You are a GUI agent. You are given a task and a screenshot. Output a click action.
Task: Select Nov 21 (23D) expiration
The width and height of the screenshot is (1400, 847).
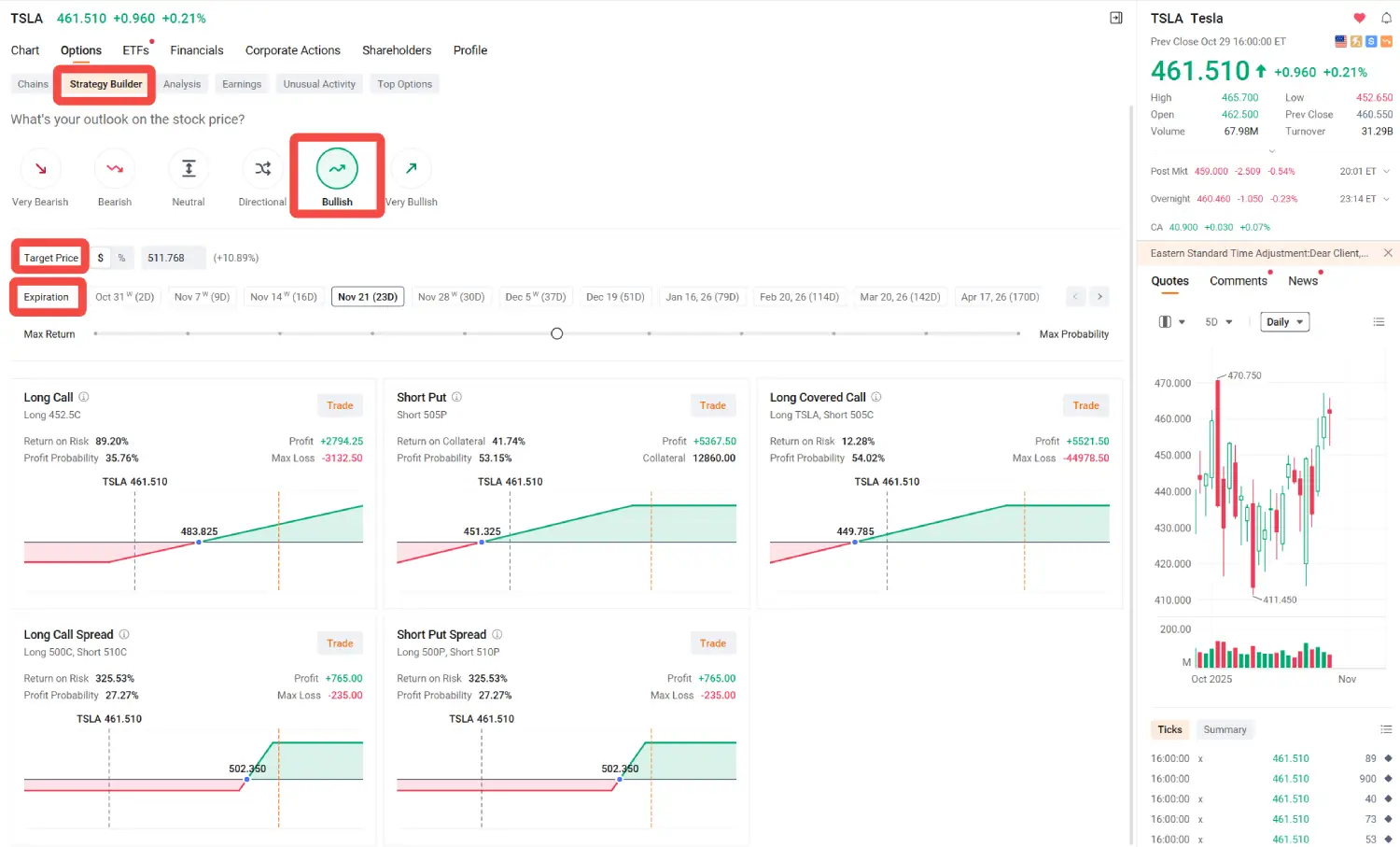coord(368,297)
